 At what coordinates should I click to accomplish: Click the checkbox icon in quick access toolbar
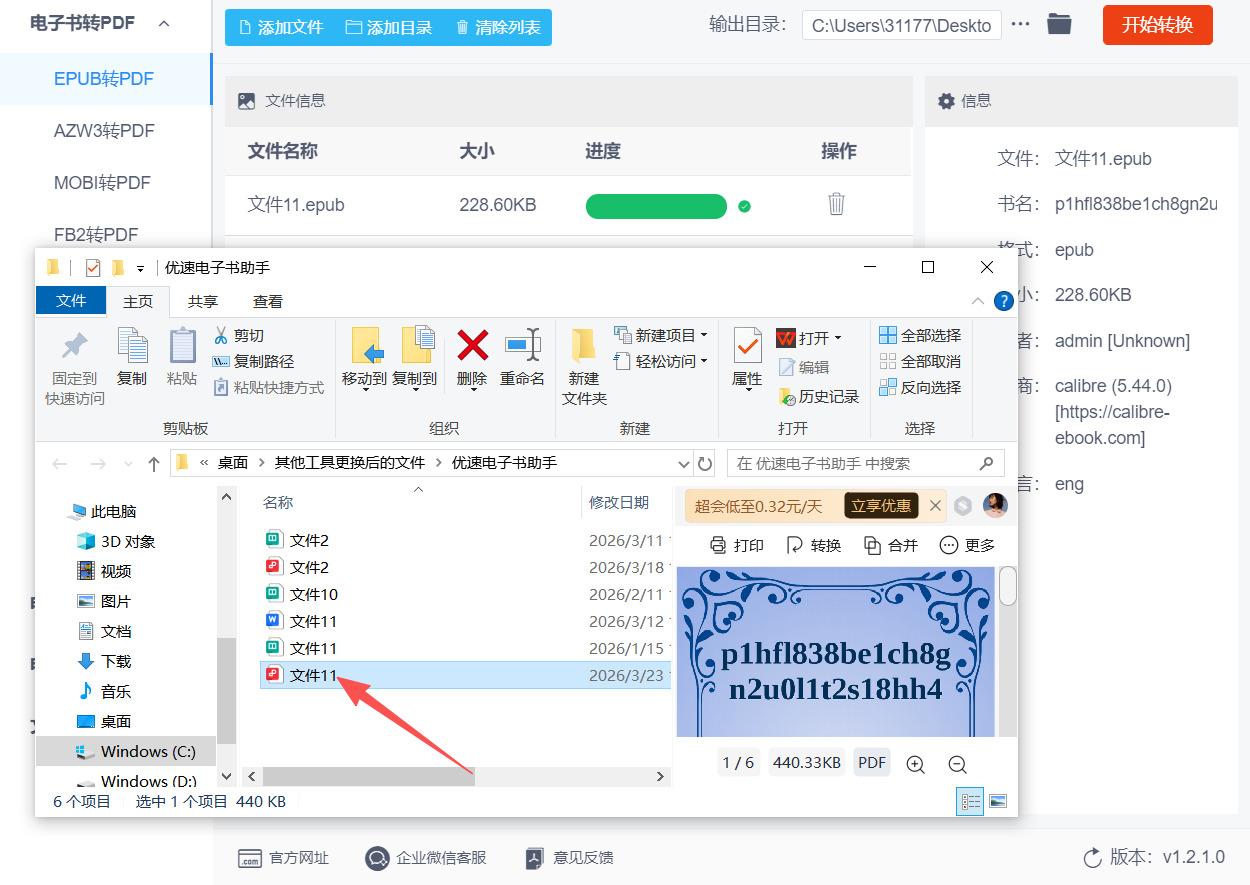pyautogui.click(x=94, y=267)
